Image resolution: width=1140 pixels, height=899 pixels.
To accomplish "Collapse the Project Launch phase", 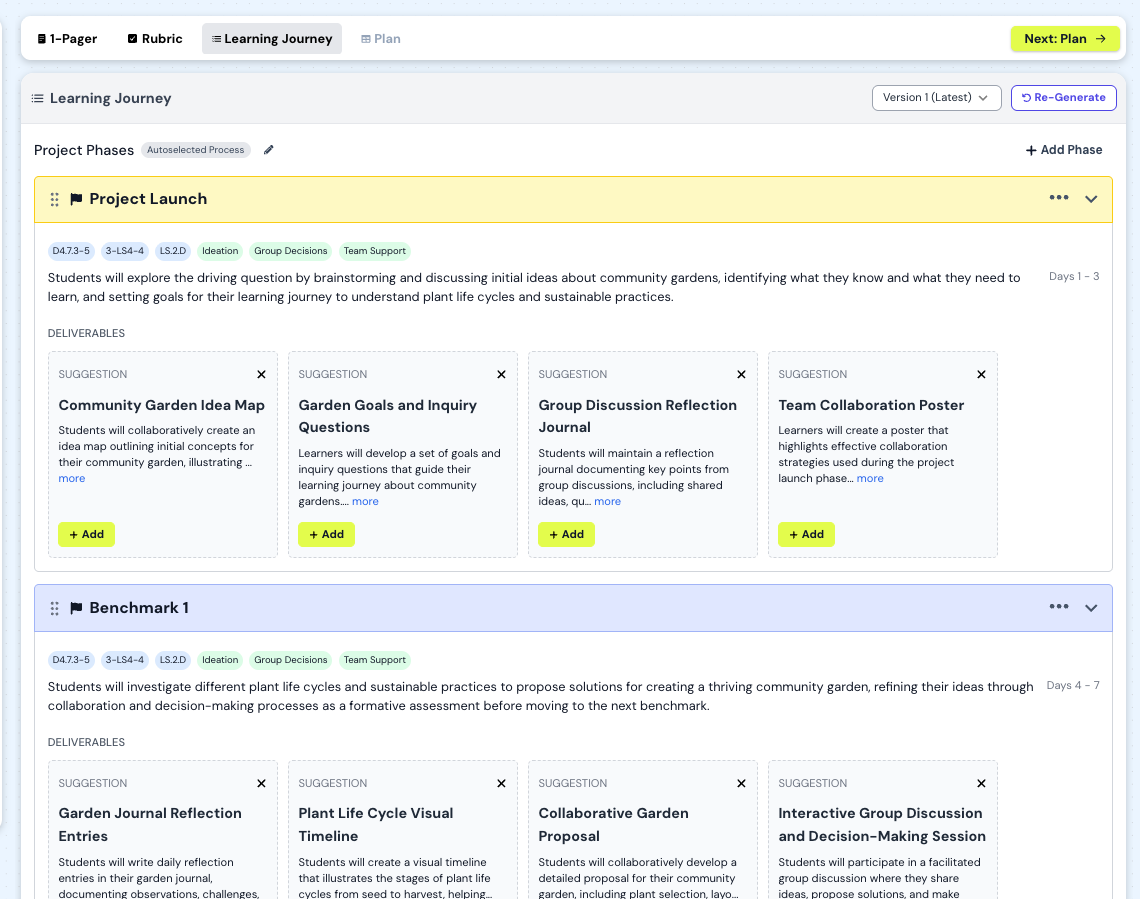I will coord(1091,199).
